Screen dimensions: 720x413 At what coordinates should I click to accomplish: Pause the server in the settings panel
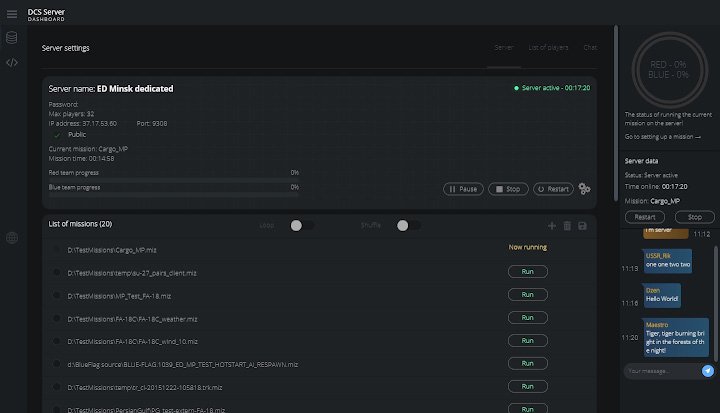click(463, 188)
